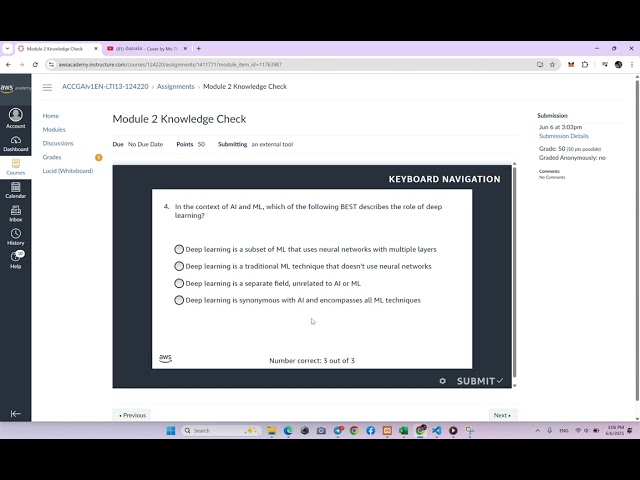Viewport: 640px width, 480px height.
Task: Click the page vertical scrollbar
Action: click(x=637, y=241)
